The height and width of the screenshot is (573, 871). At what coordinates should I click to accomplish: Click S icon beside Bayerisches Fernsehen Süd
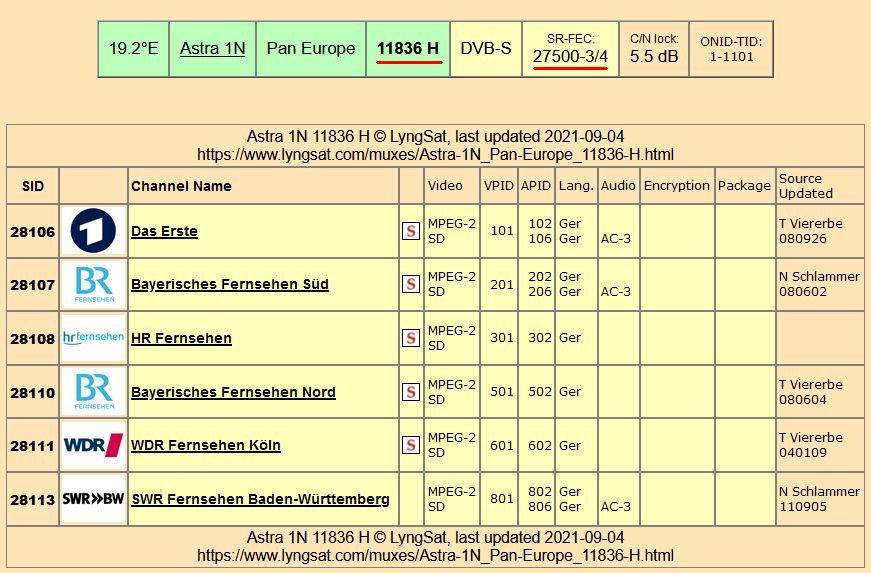coord(410,284)
